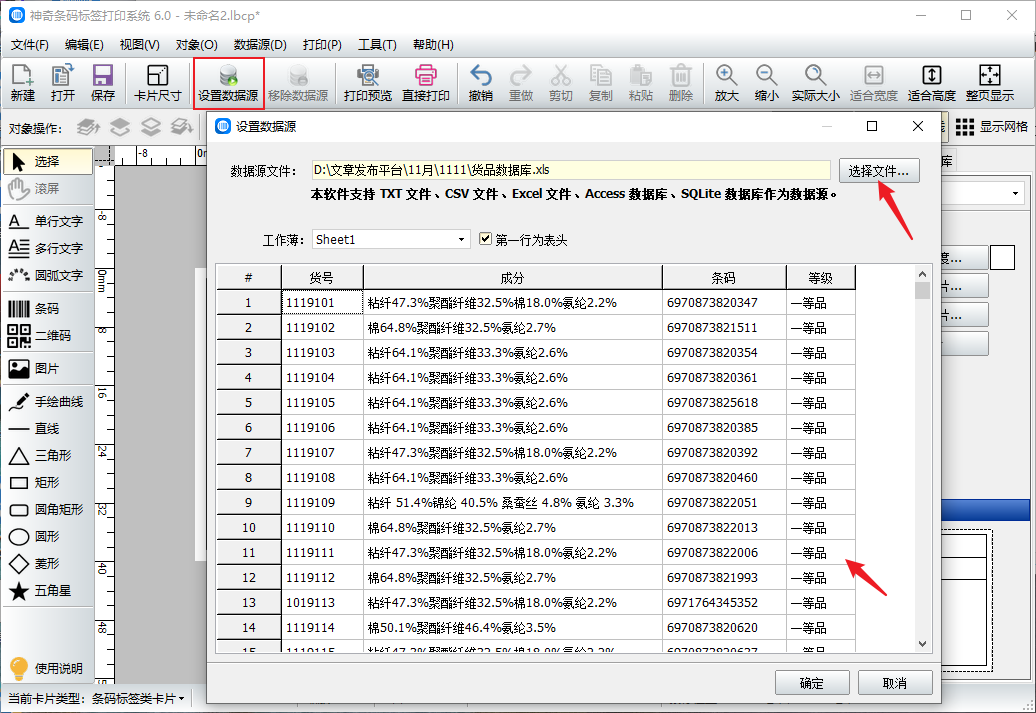Click the white color swatch in right panel
The image size is (1036, 713).
tap(1002, 257)
